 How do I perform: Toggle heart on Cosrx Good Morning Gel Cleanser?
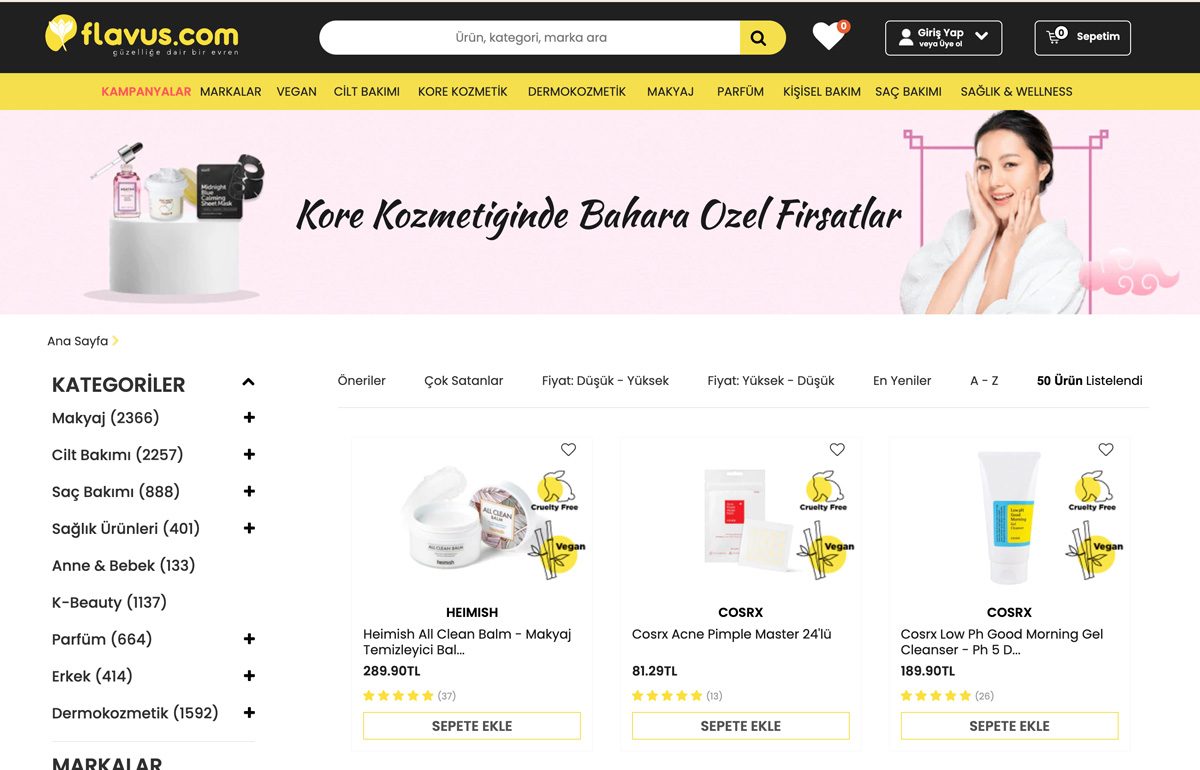(x=1105, y=450)
